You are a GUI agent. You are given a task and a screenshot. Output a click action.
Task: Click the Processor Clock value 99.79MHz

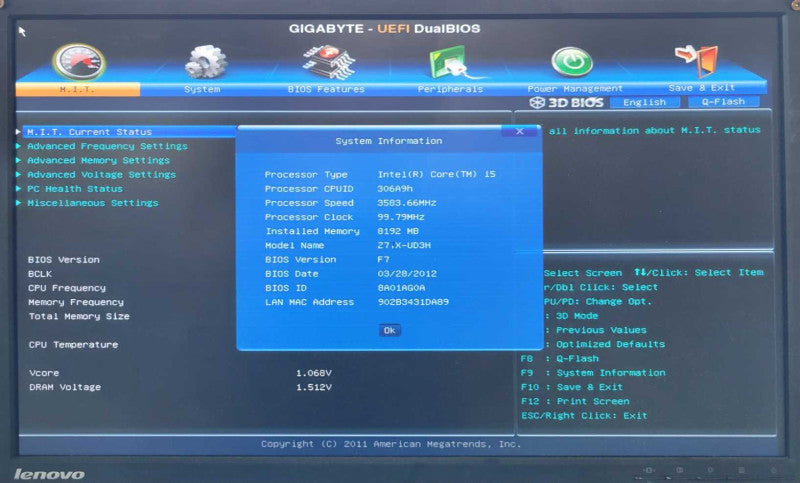pyautogui.click(x=401, y=217)
